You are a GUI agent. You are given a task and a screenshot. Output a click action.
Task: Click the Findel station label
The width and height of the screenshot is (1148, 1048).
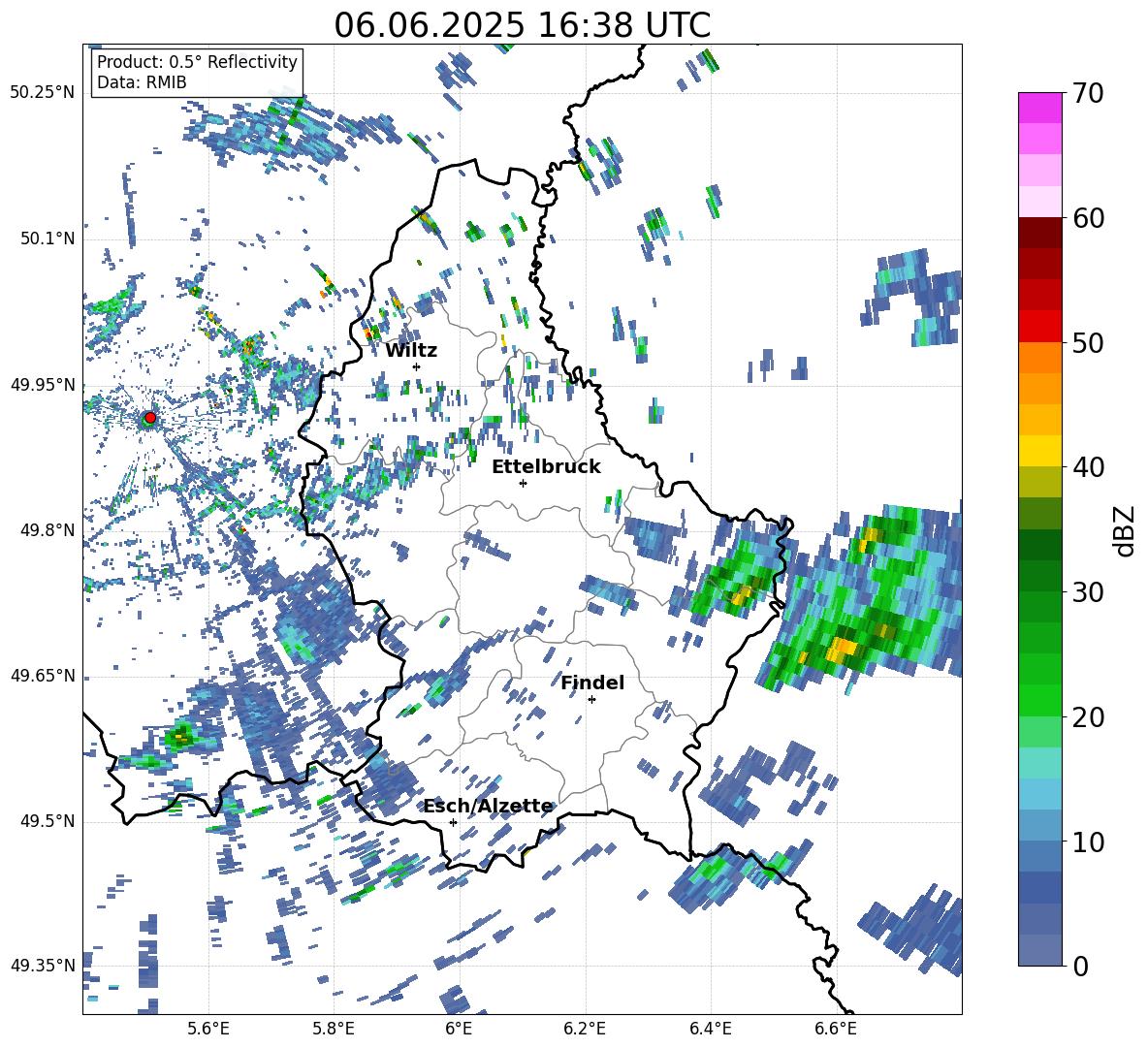(x=592, y=683)
